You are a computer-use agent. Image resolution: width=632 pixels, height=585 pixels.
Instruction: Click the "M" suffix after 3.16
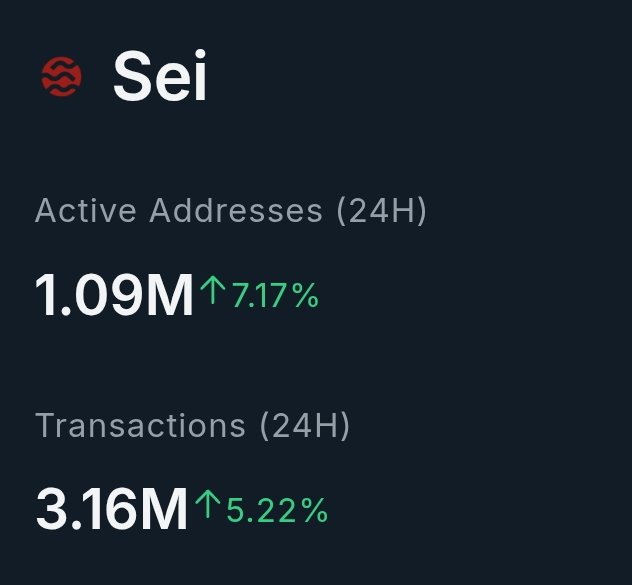pos(164,510)
